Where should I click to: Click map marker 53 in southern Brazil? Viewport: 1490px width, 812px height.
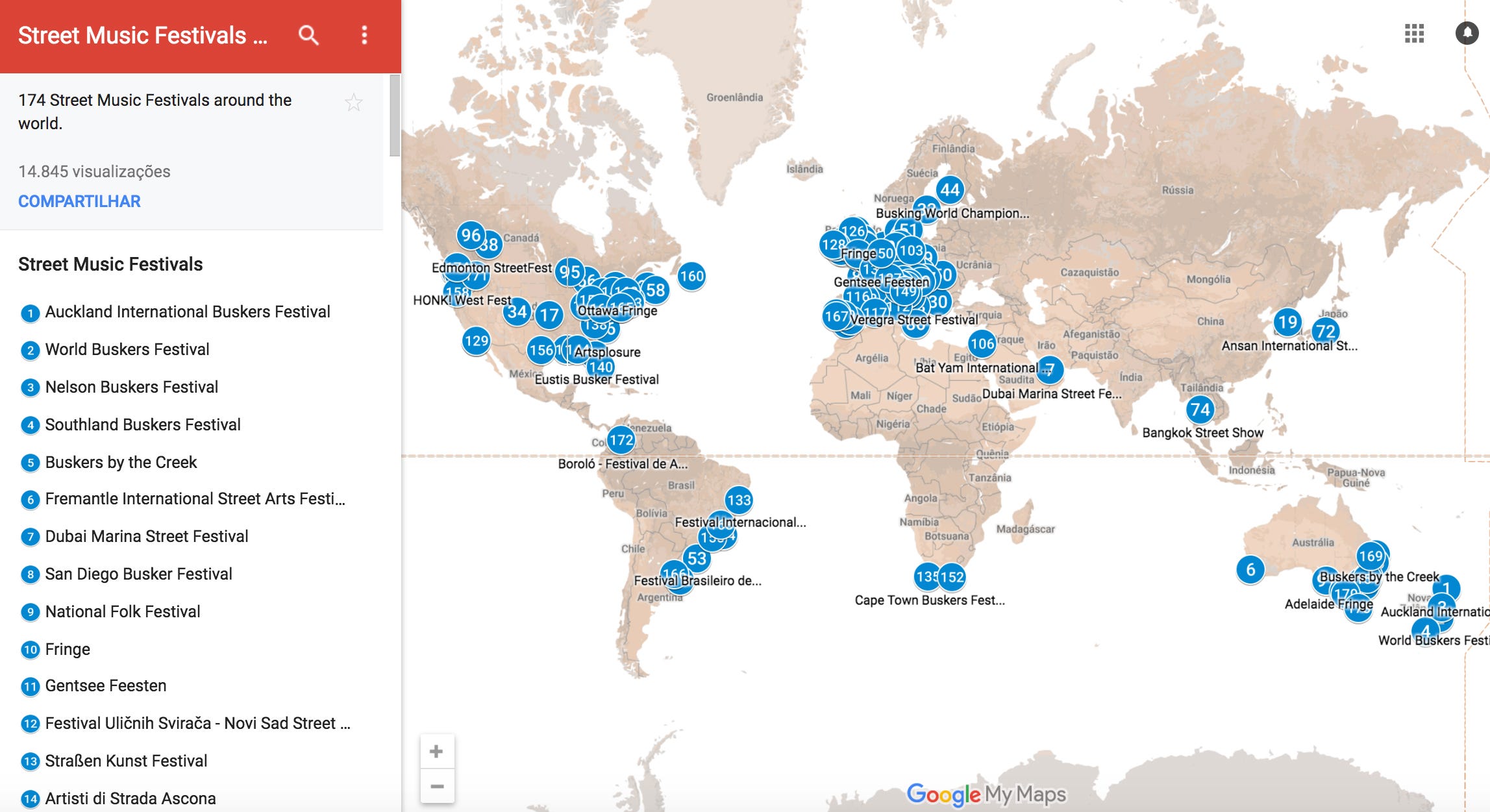click(x=696, y=559)
